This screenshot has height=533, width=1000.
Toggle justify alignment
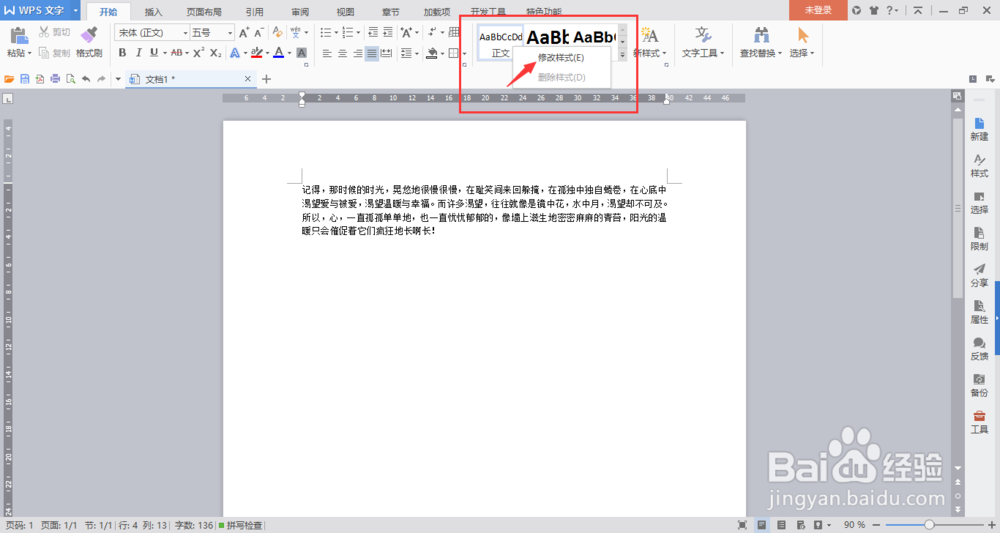(372, 54)
